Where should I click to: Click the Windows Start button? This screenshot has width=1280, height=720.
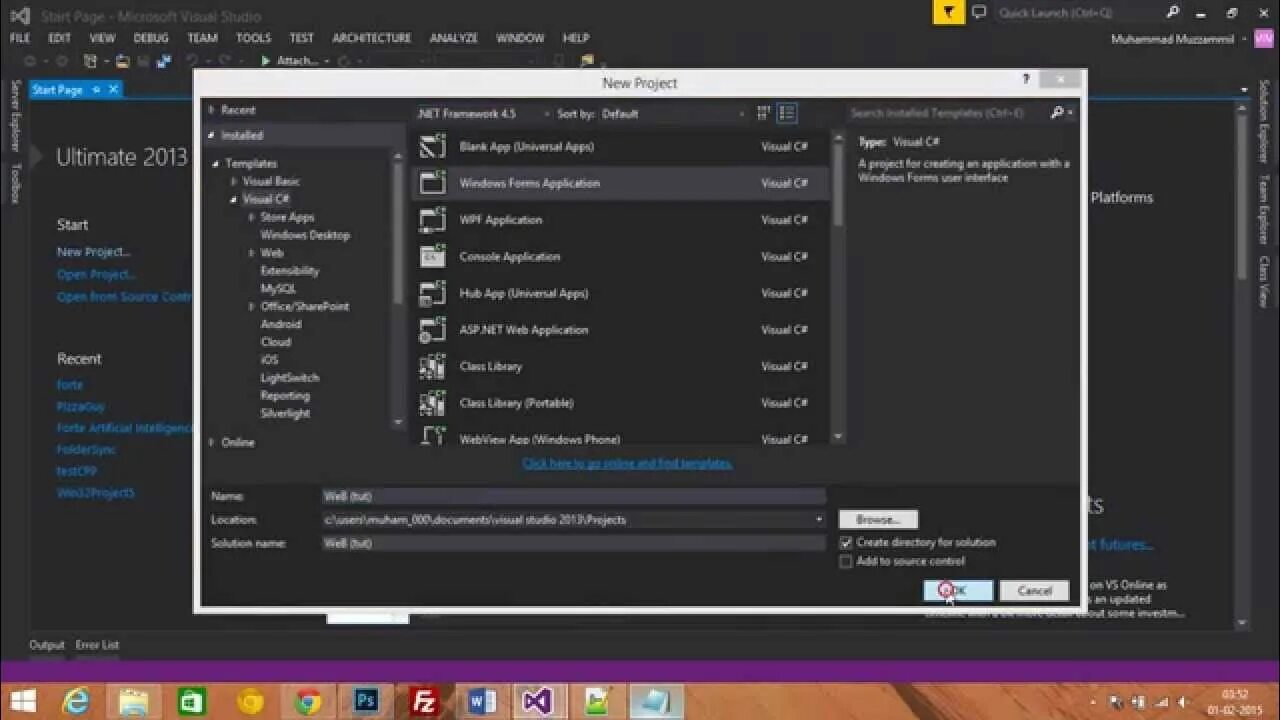22,701
